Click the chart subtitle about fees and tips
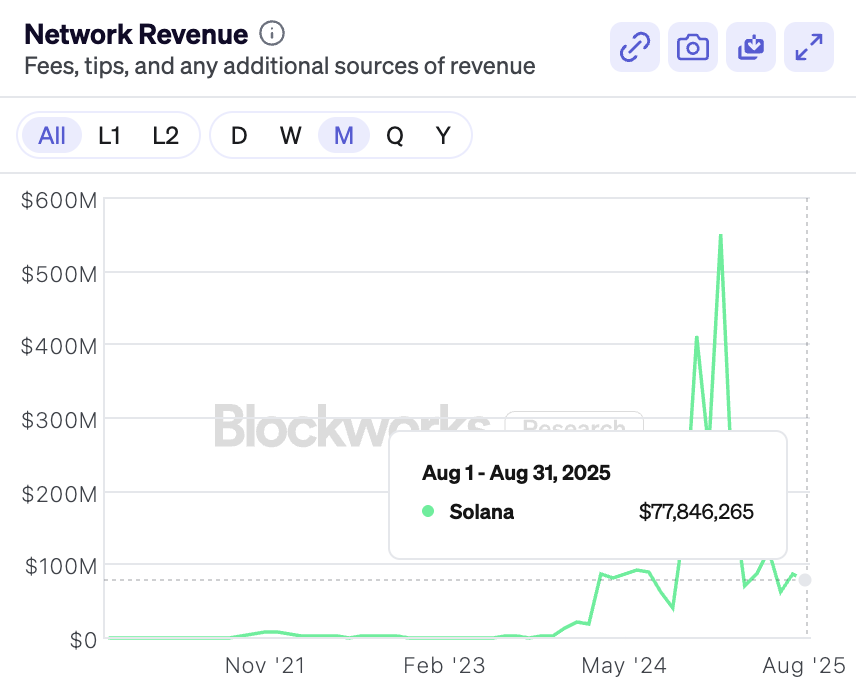 280,66
